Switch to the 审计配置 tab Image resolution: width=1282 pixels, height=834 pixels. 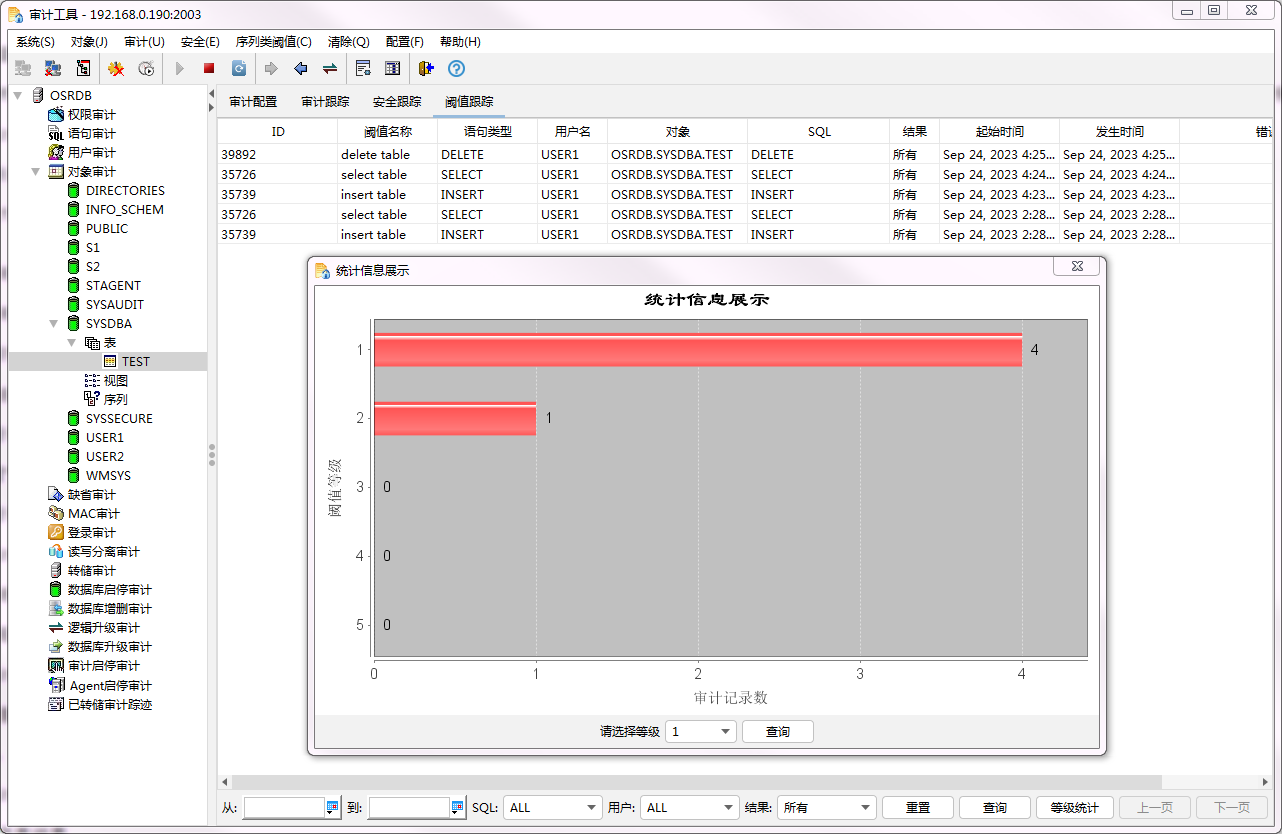[253, 102]
